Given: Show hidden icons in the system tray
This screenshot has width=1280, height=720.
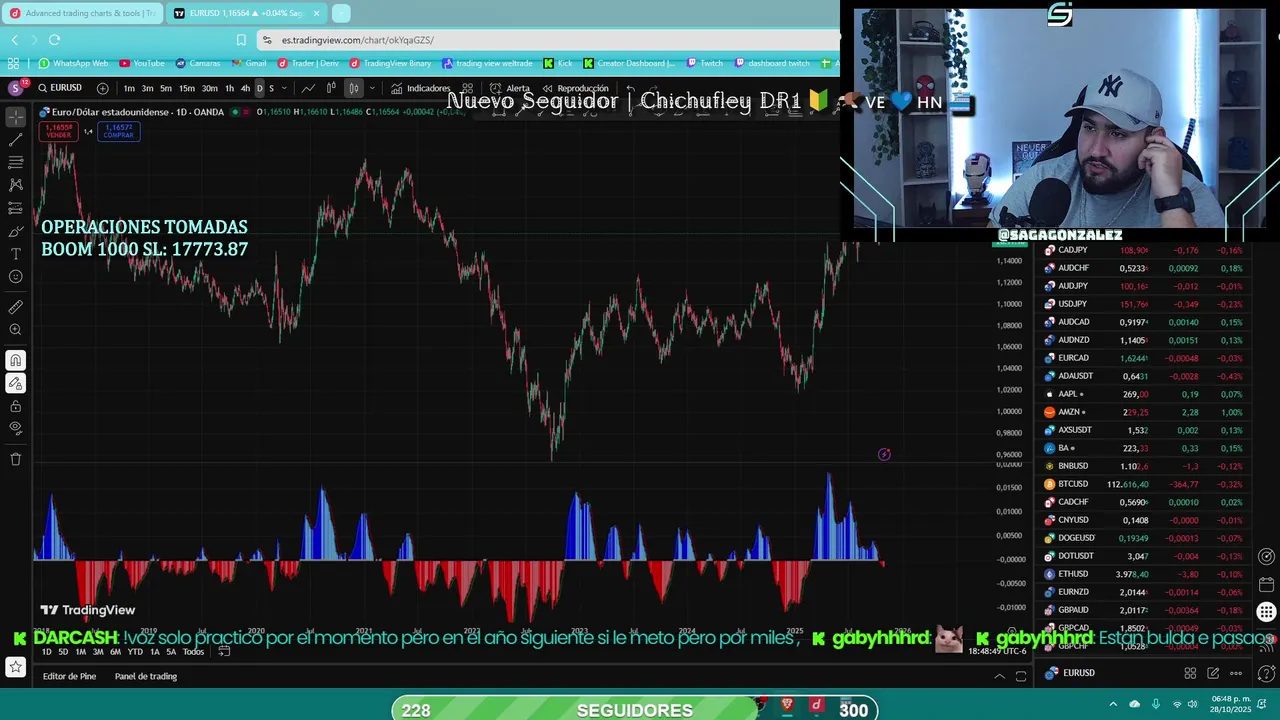Looking at the screenshot, I should pos(1112,704).
